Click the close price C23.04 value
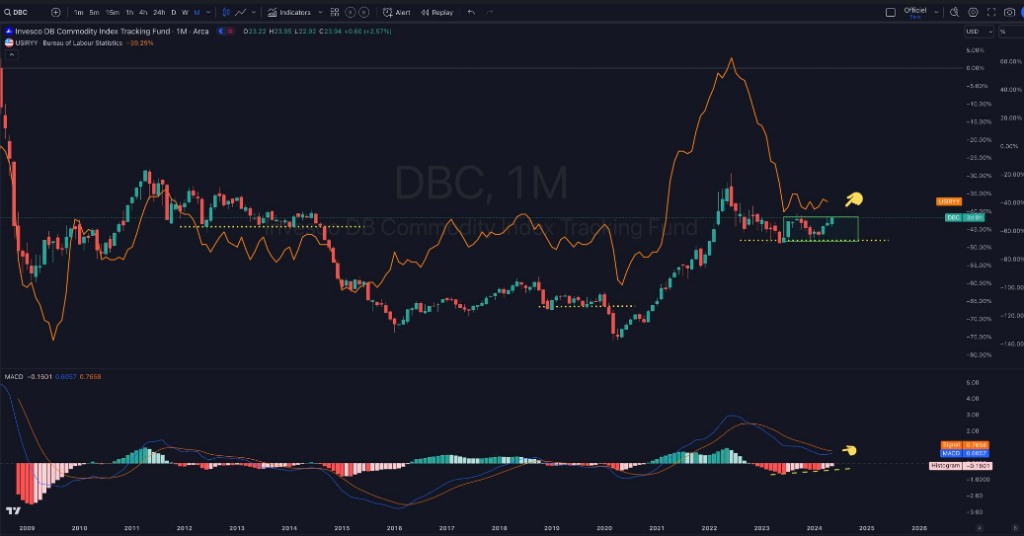 (330, 31)
